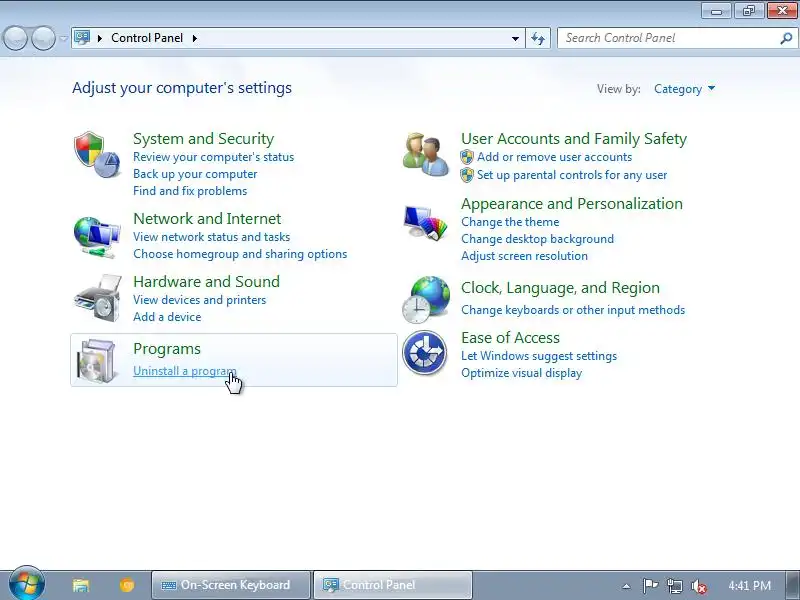800x600 pixels.
Task: Click Review your computer's status
Action: point(213,157)
